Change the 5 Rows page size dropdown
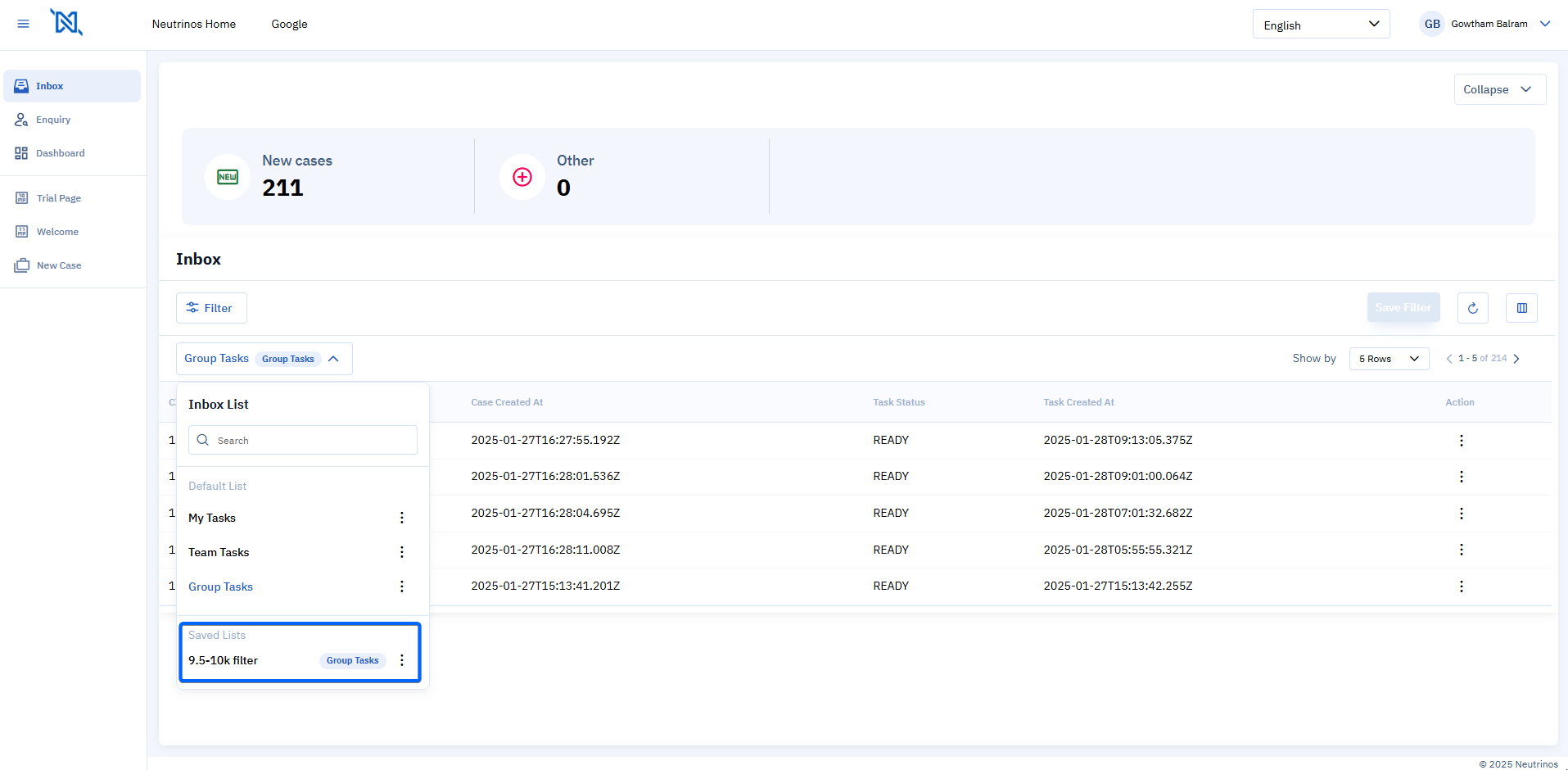This screenshot has width=1568, height=770. [x=1389, y=359]
